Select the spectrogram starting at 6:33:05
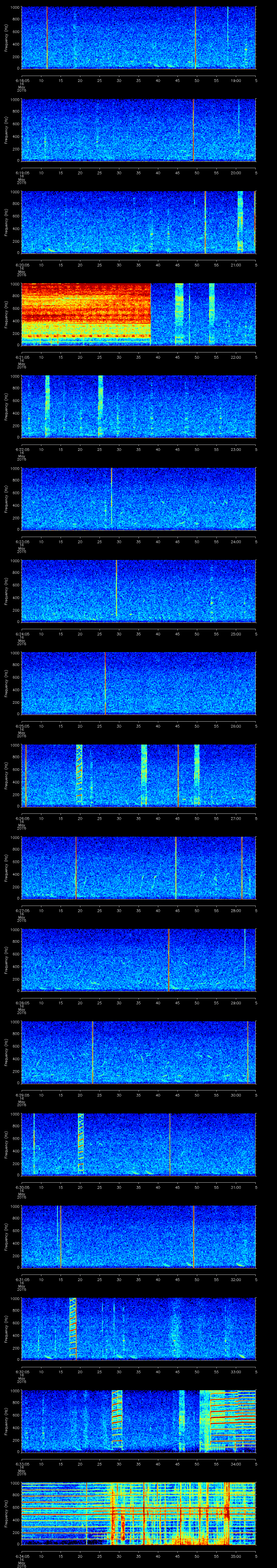This screenshot has width=277, height=1568. 139,1421
